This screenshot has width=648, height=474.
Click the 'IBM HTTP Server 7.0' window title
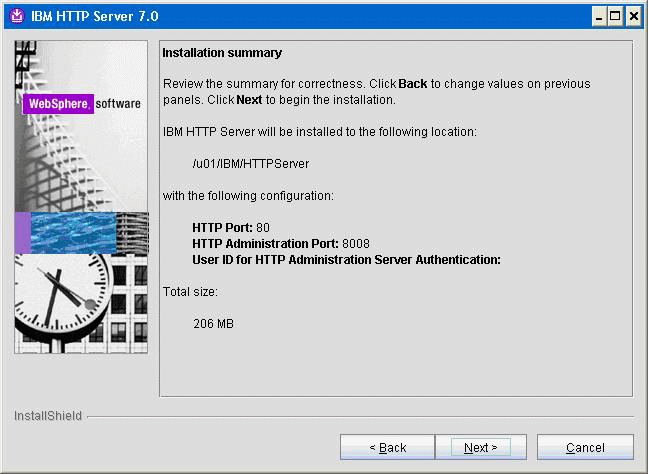pyautogui.click(x=95, y=16)
